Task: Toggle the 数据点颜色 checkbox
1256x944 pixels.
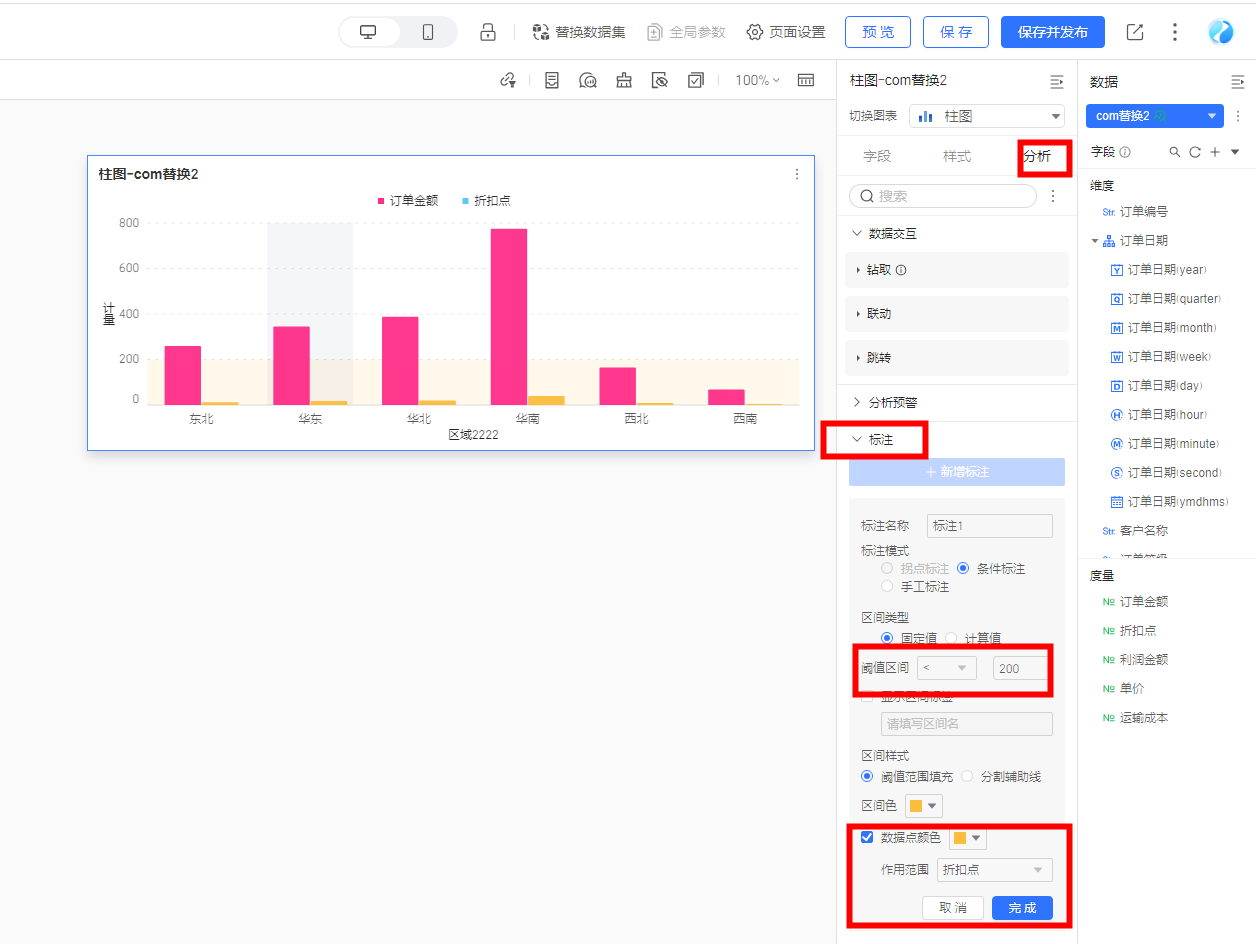Action: point(867,837)
